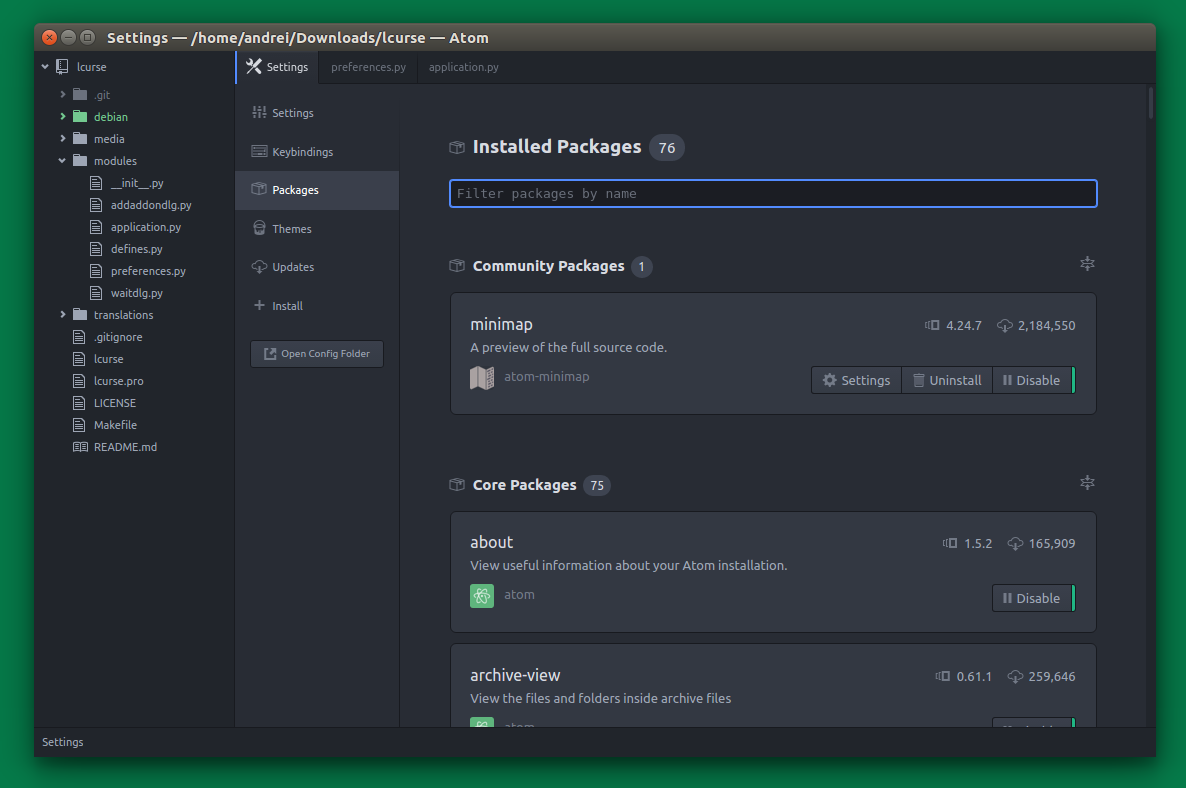Expand the .git folder arrow
Screen dimensions: 1186x788
[x=63, y=95]
